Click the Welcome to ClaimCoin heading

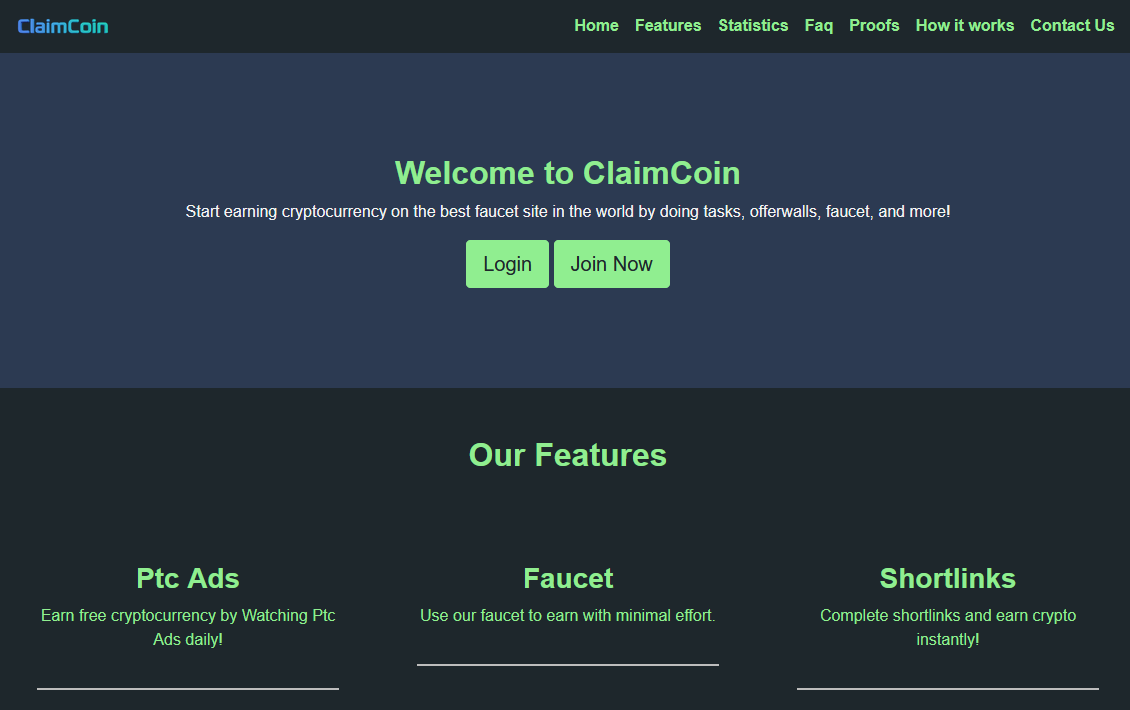567,173
